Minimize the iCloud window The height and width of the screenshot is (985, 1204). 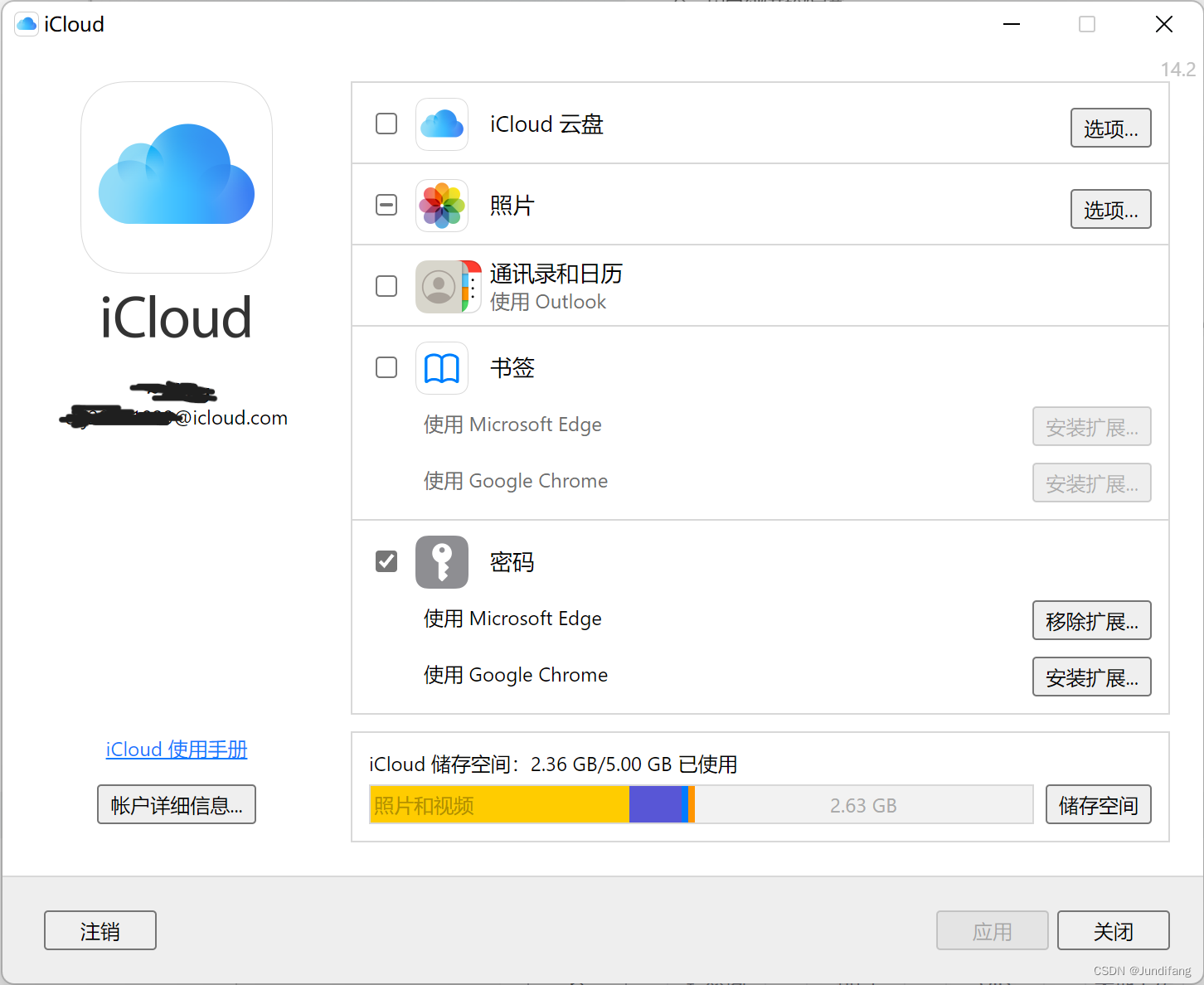1012,24
